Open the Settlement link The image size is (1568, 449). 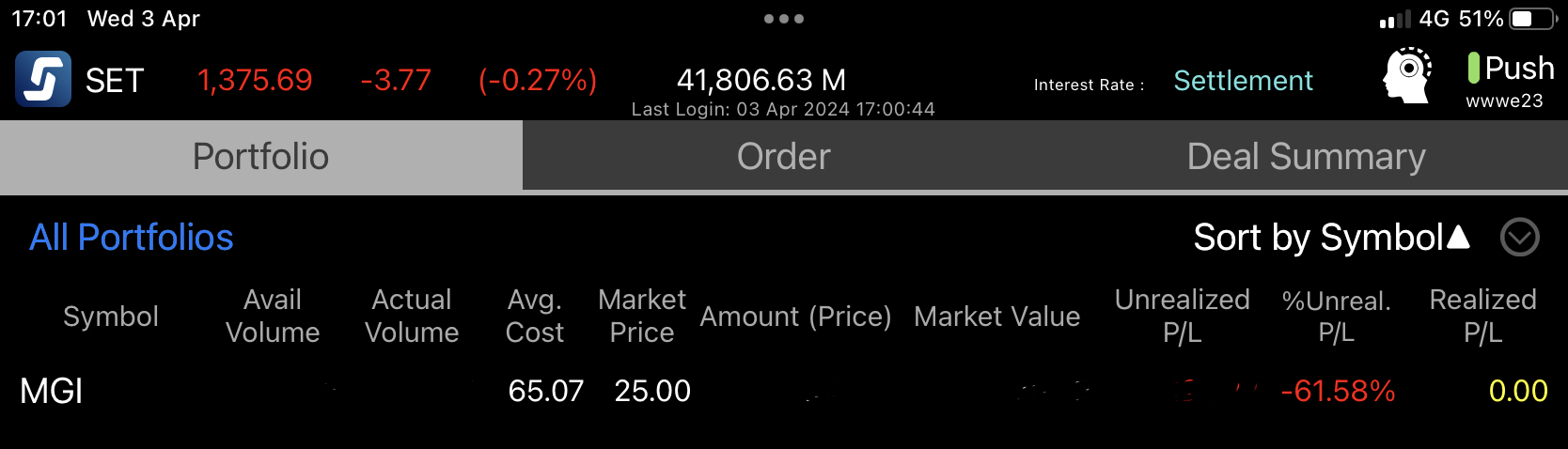[x=1243, y=81]
